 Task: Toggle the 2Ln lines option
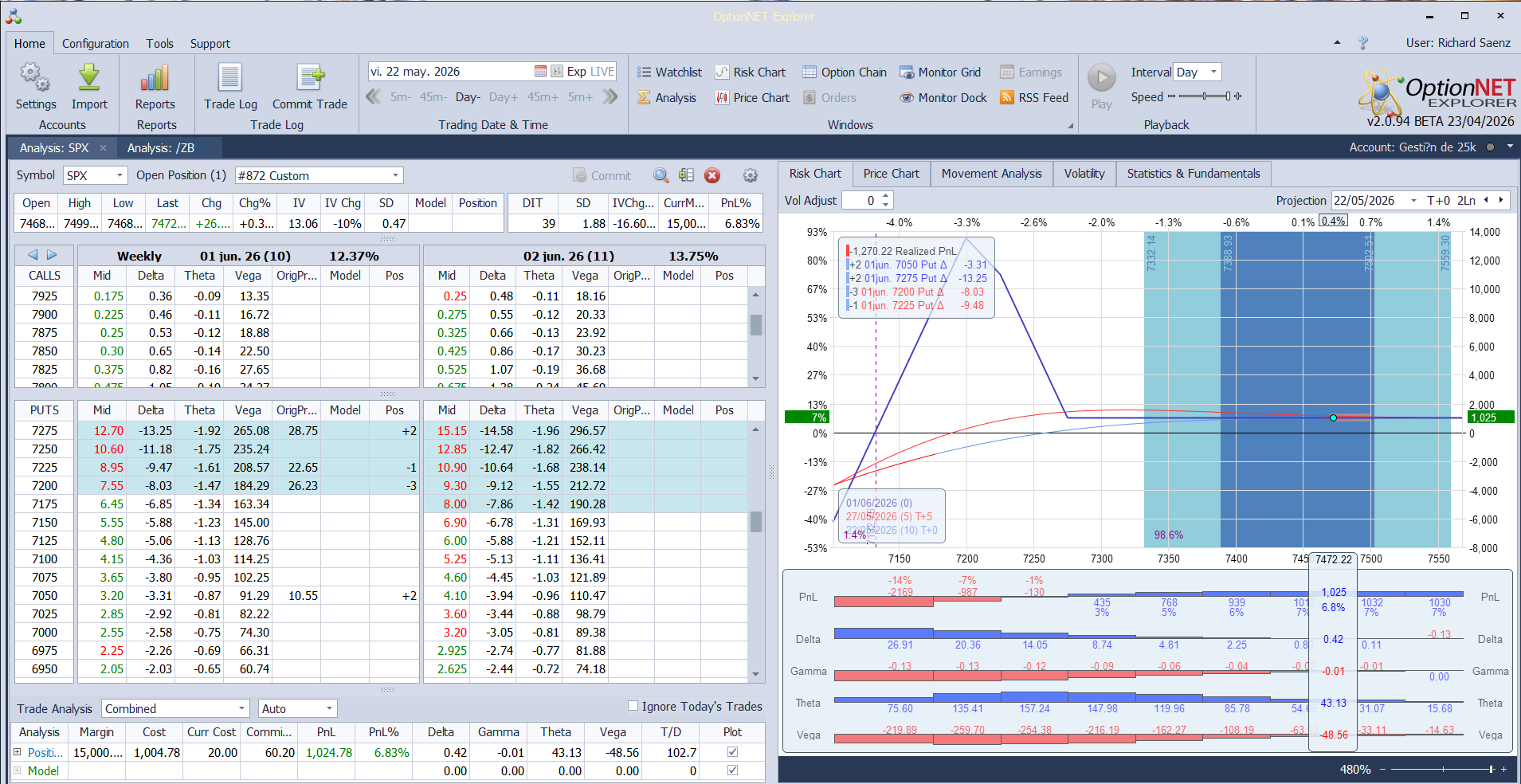[x=1467, y=201]
